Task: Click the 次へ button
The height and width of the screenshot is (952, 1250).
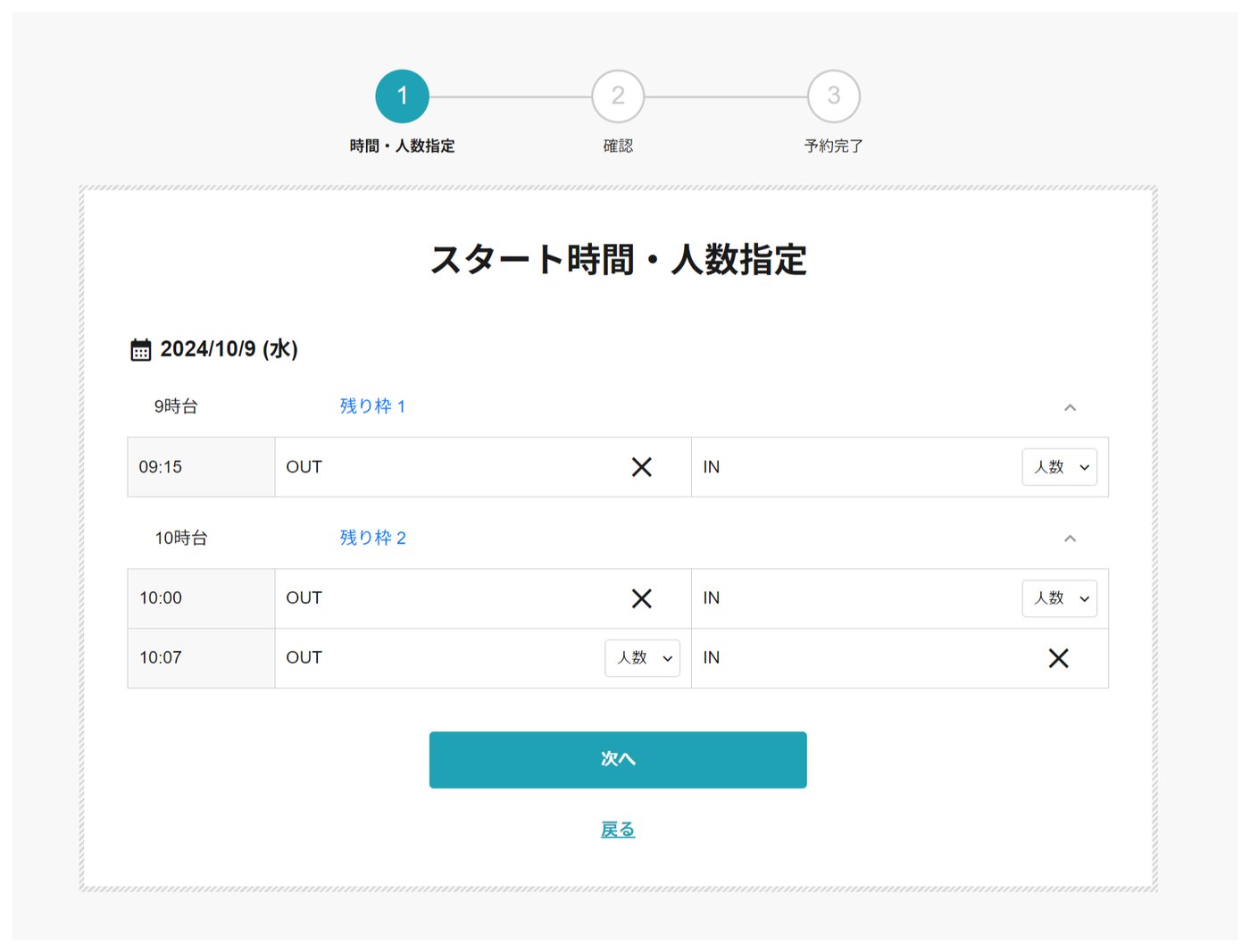Action: [618, 760]
